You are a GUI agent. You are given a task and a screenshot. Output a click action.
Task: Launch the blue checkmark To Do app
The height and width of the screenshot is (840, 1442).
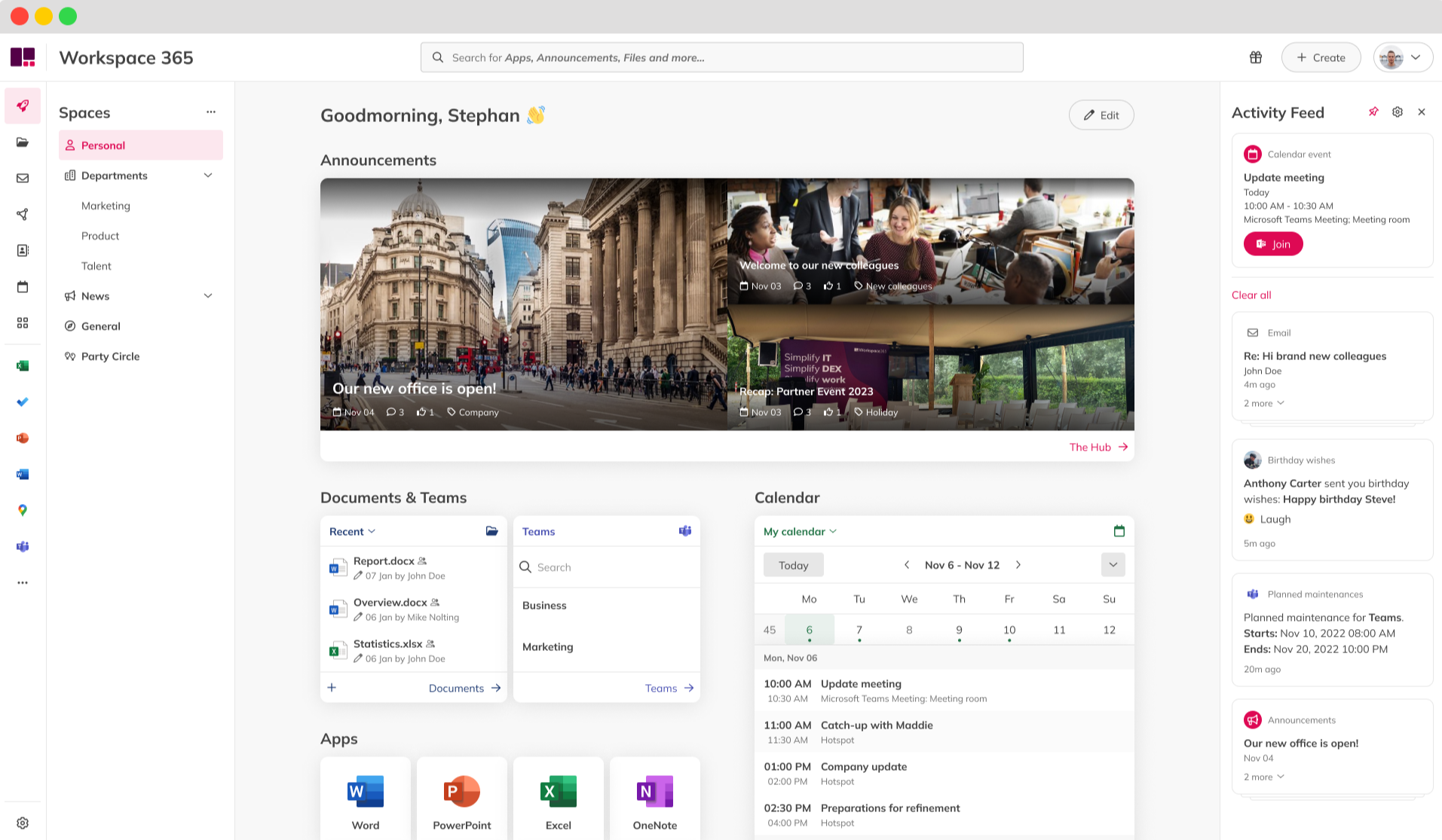(23, 402)
